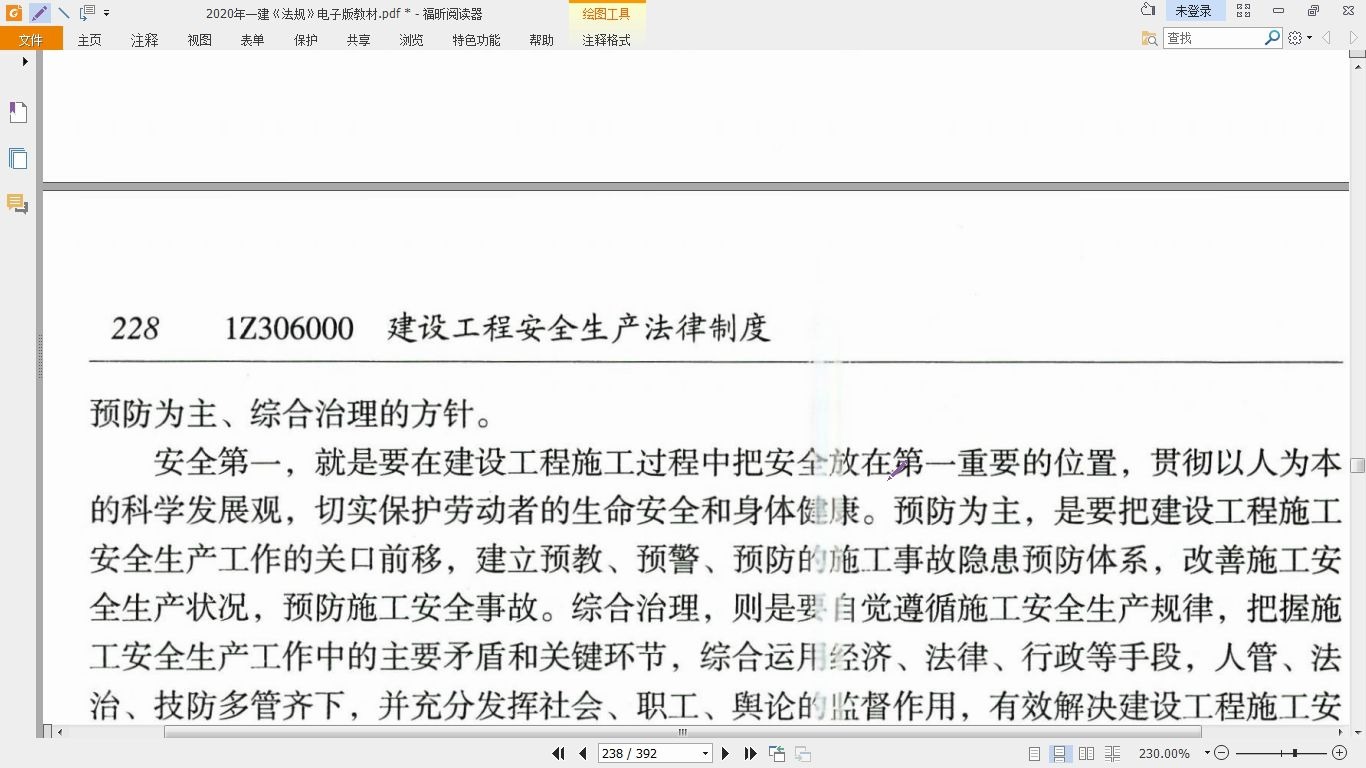Click the magnifier icon in the find box
Image resolution: width=1366 pixels, height=768 pixels.
coord(1271,37)
